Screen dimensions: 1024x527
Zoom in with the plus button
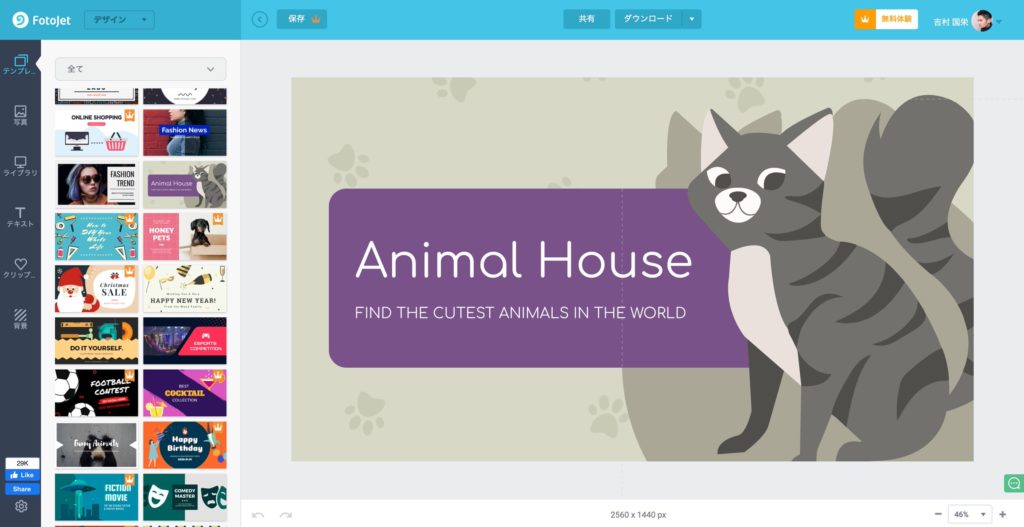pyautogui.click(x=1003, y=514)
